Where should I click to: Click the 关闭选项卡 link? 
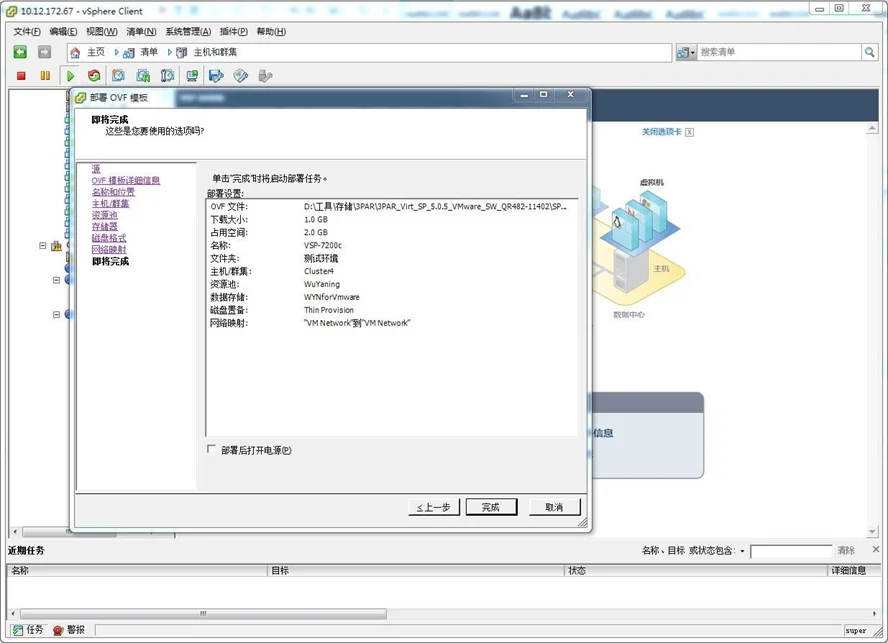[661, 131]
